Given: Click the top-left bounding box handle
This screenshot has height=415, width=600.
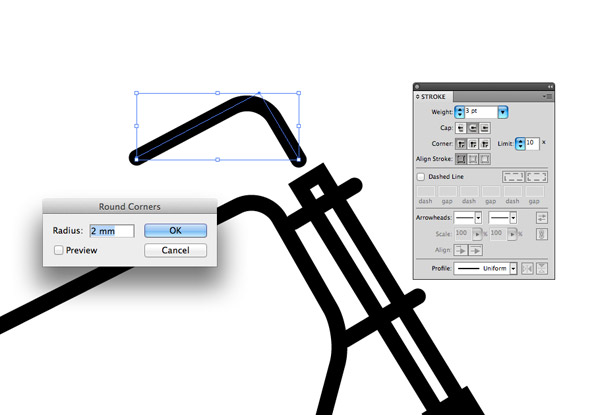Looking at the screenshot, I should (136, 93).
